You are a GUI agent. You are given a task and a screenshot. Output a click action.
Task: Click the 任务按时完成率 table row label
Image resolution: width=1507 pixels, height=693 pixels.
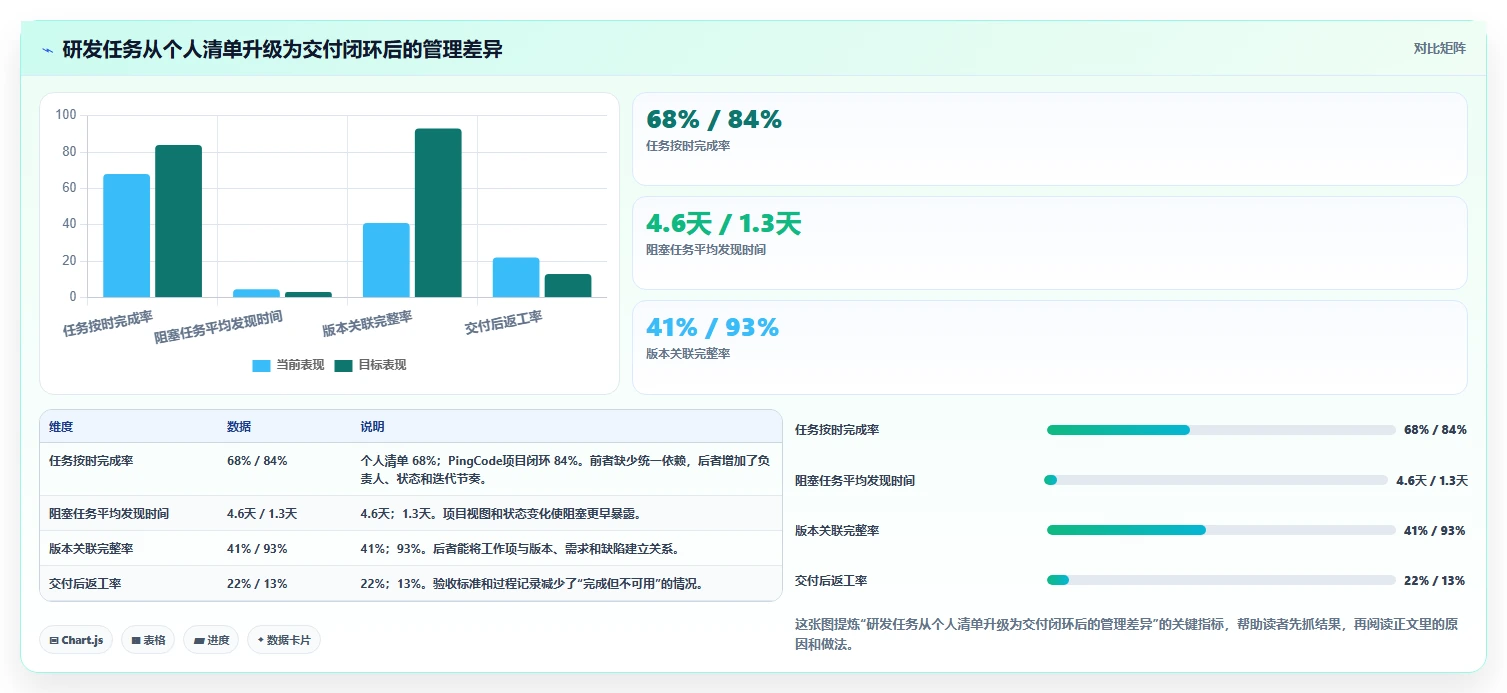coord(91,461)
